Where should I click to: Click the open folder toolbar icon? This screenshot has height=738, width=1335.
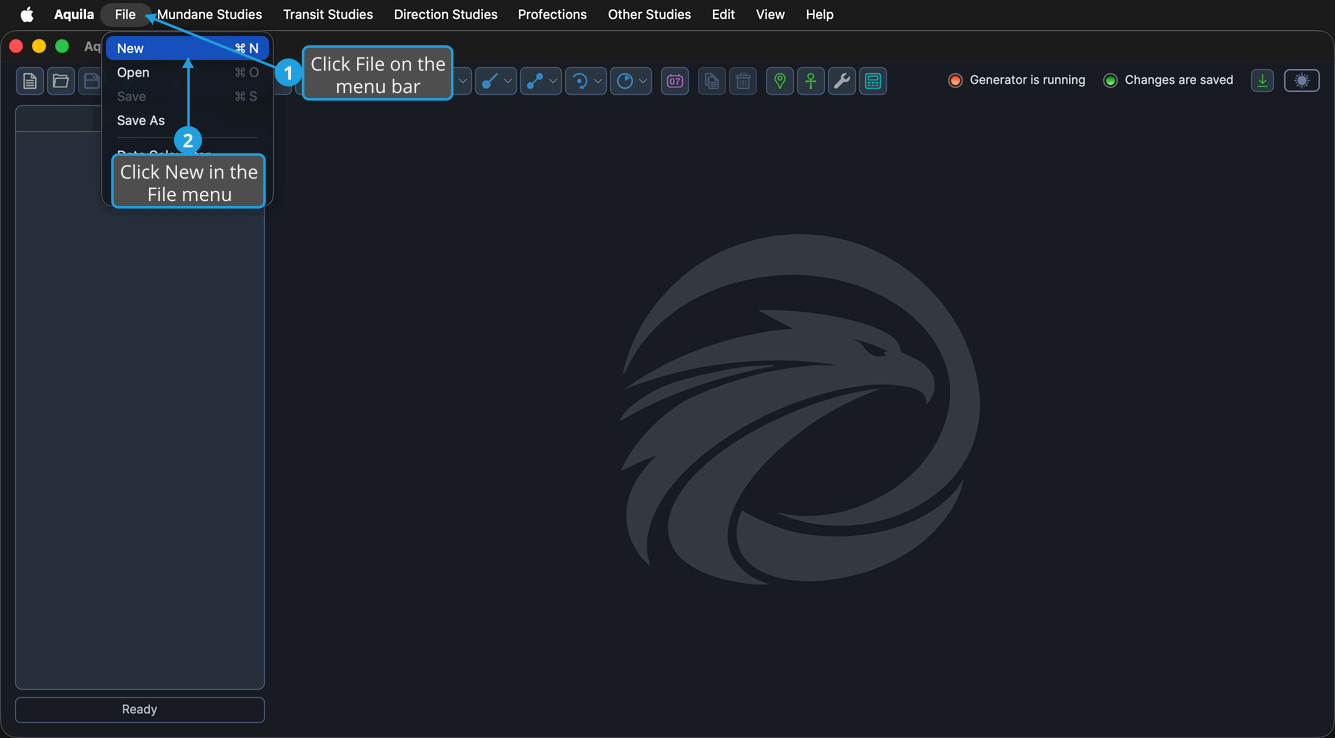pyautogui.click(x=61, y=81)
